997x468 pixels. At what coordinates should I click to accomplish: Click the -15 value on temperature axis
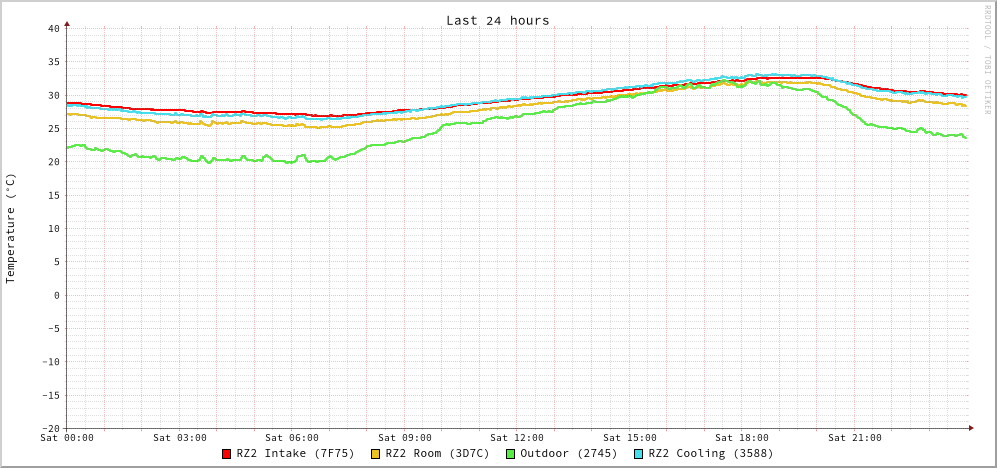pos(50,395)
